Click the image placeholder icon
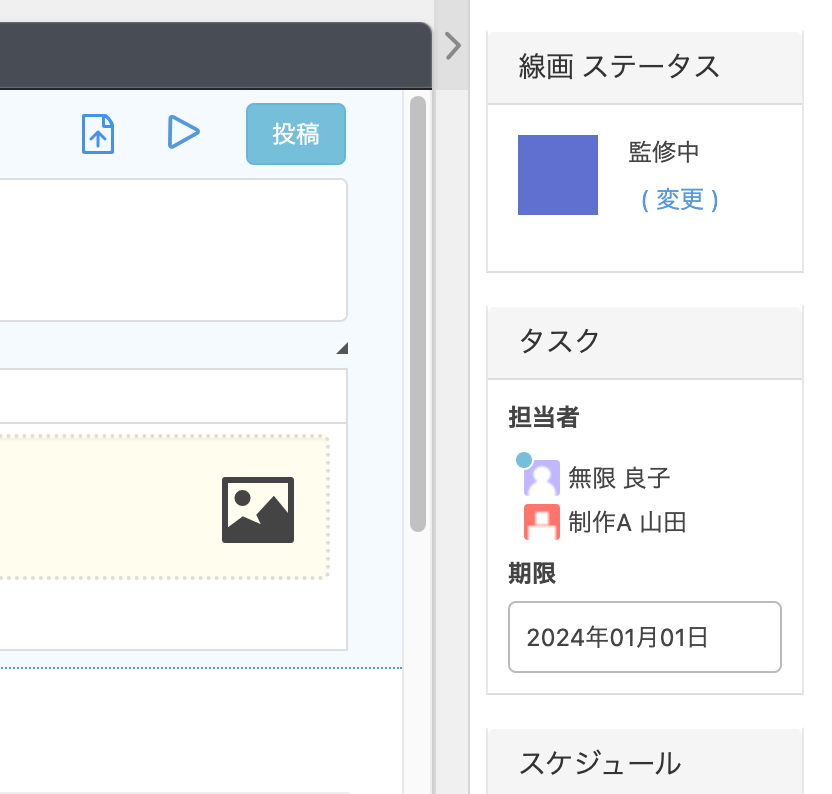Screen dimensions: 832x794 point(258,510)
